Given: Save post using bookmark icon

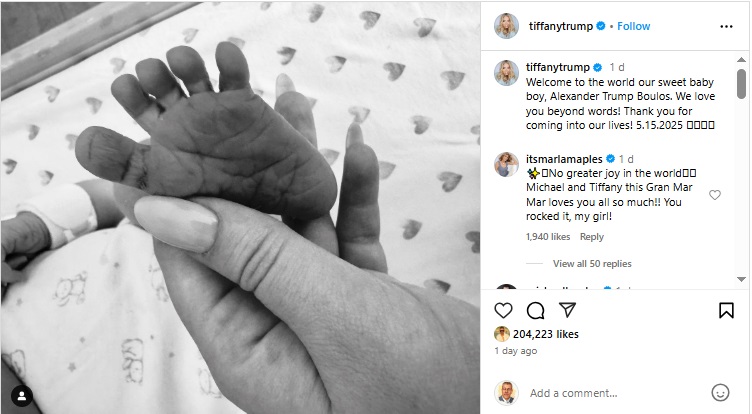Looking at the screenshot, I should click(x=726, y=310).
